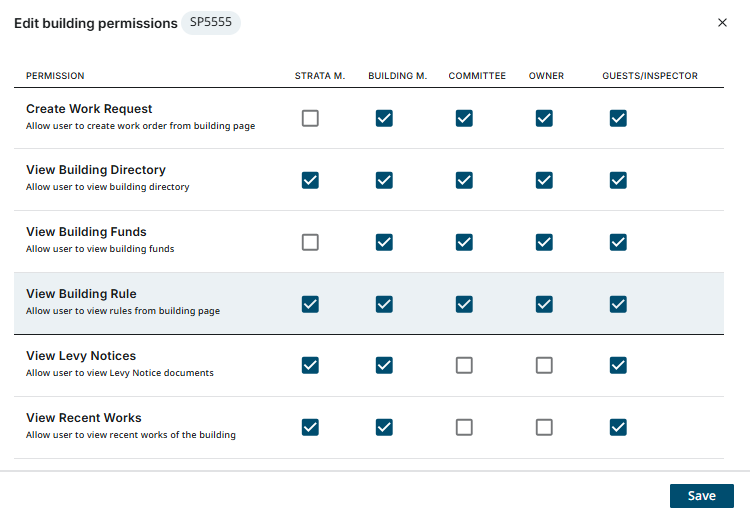750x520 pixels.
Task: Uncheck Create Work Request for Committee
Action: click(464, 118)
